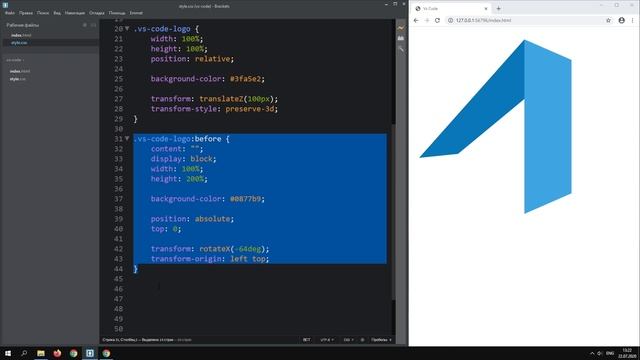Screen dimensions: 640x360
Task: Bookmark this page with the star icon
Action: [608, 20]
